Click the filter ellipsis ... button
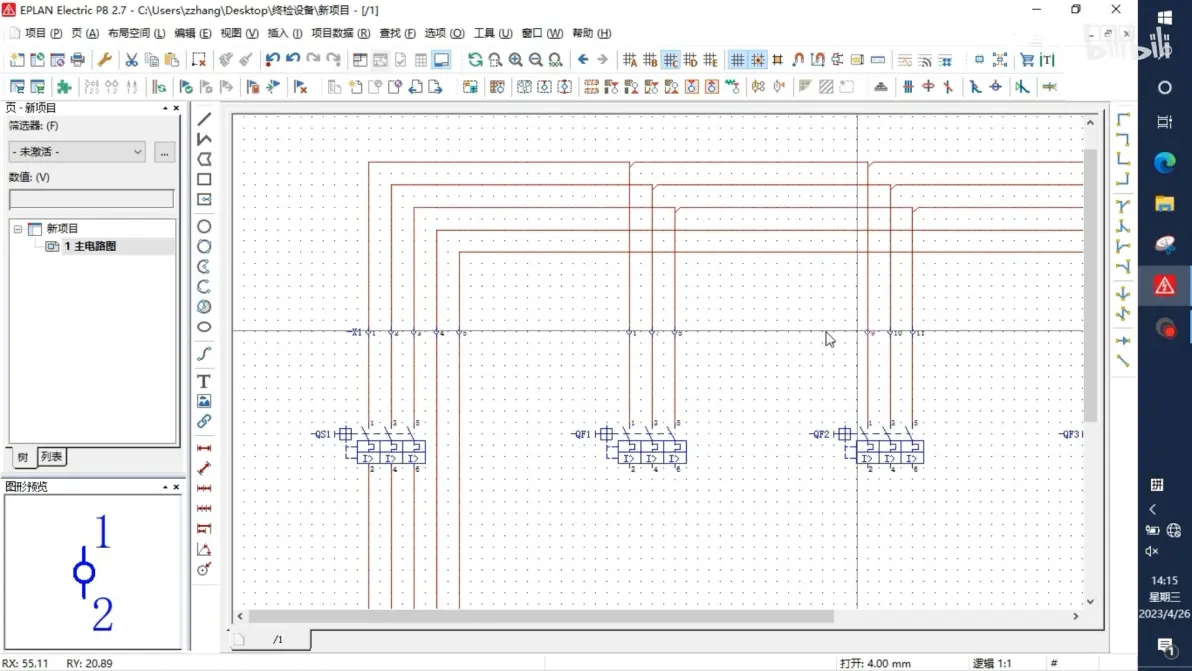The width and height of the screenshot is (1192, 671). click(164, 152)
